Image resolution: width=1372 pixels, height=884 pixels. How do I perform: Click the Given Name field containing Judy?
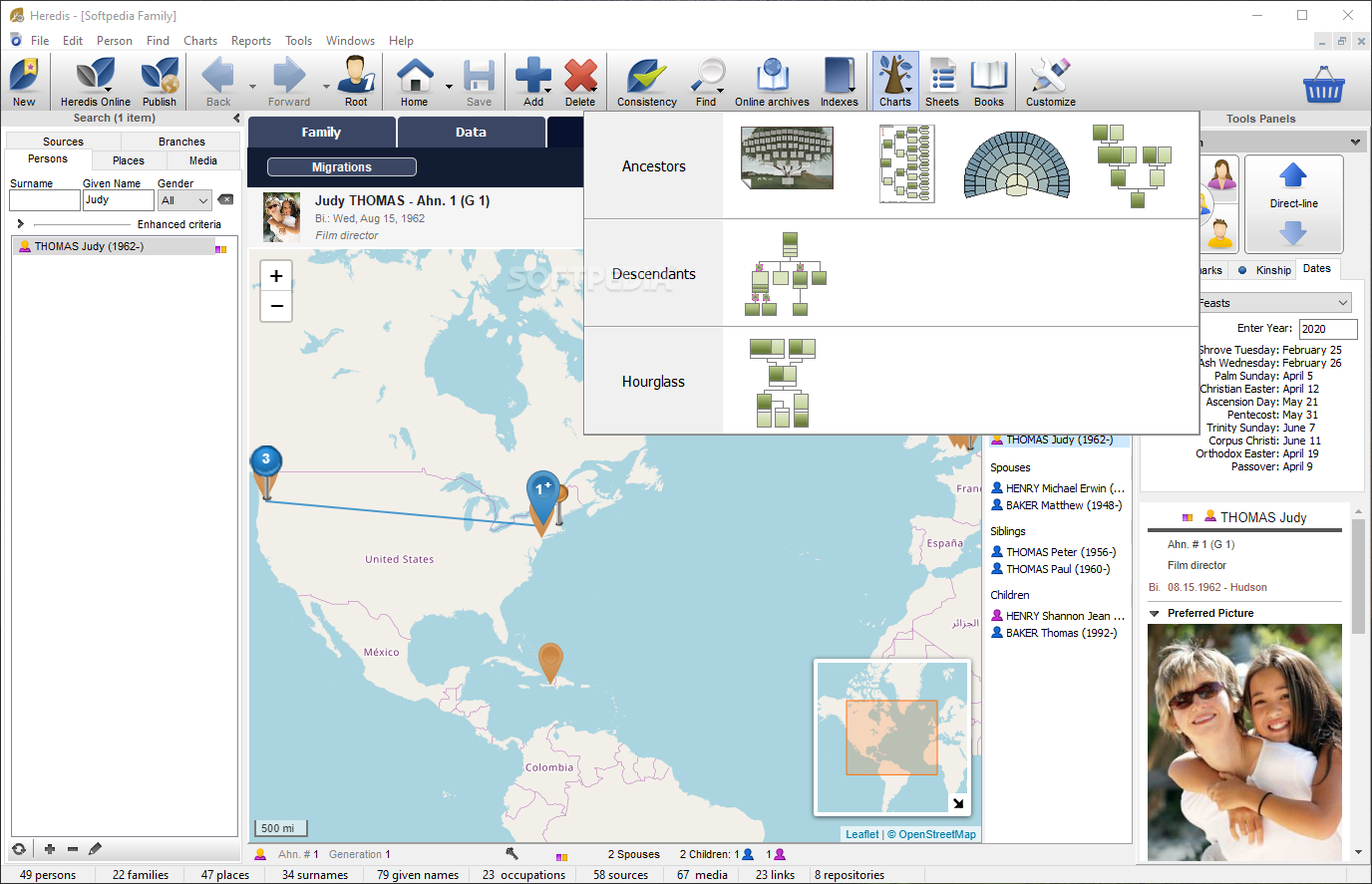pos(119,200)
